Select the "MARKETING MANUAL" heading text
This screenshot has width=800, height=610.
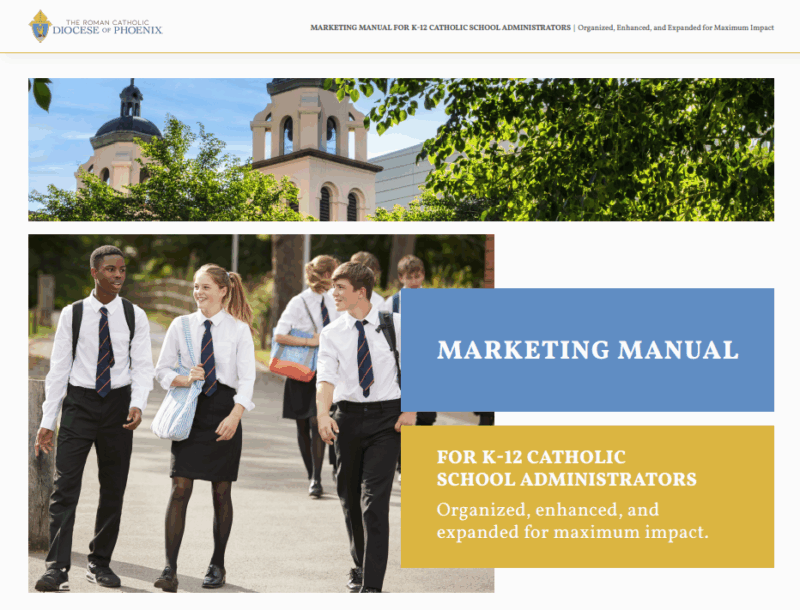tap(587, 351)
